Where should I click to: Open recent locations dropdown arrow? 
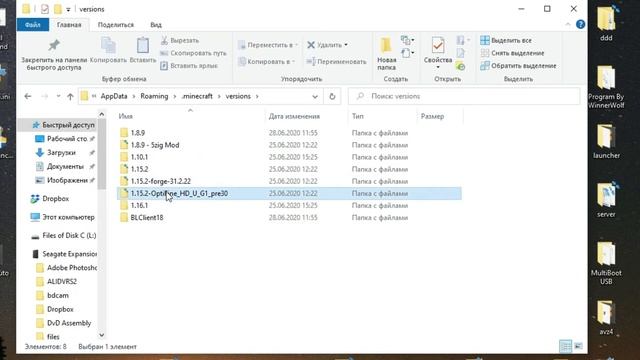(x=58, y=96)
